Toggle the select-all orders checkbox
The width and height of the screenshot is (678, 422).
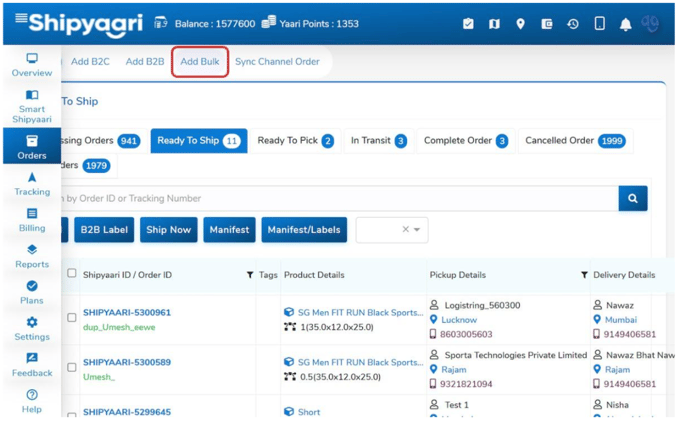[x=72, y=273]
